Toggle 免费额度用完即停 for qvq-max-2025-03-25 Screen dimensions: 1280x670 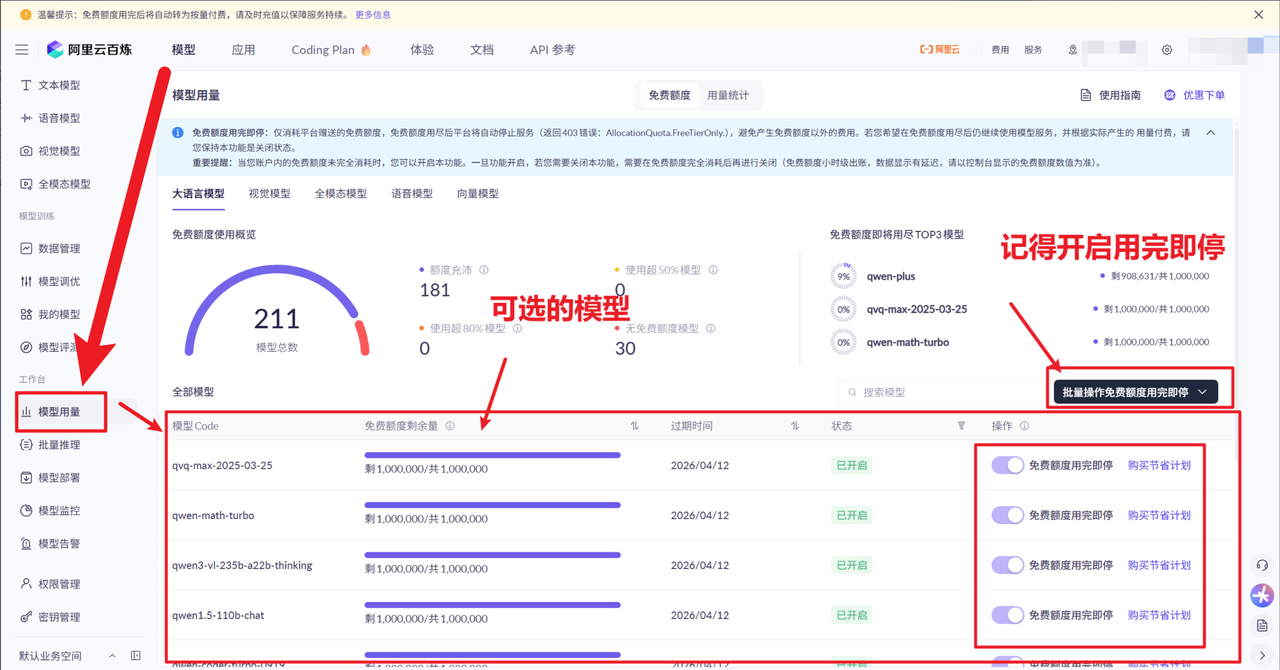pyautogui.click(x=1007, y=465)
